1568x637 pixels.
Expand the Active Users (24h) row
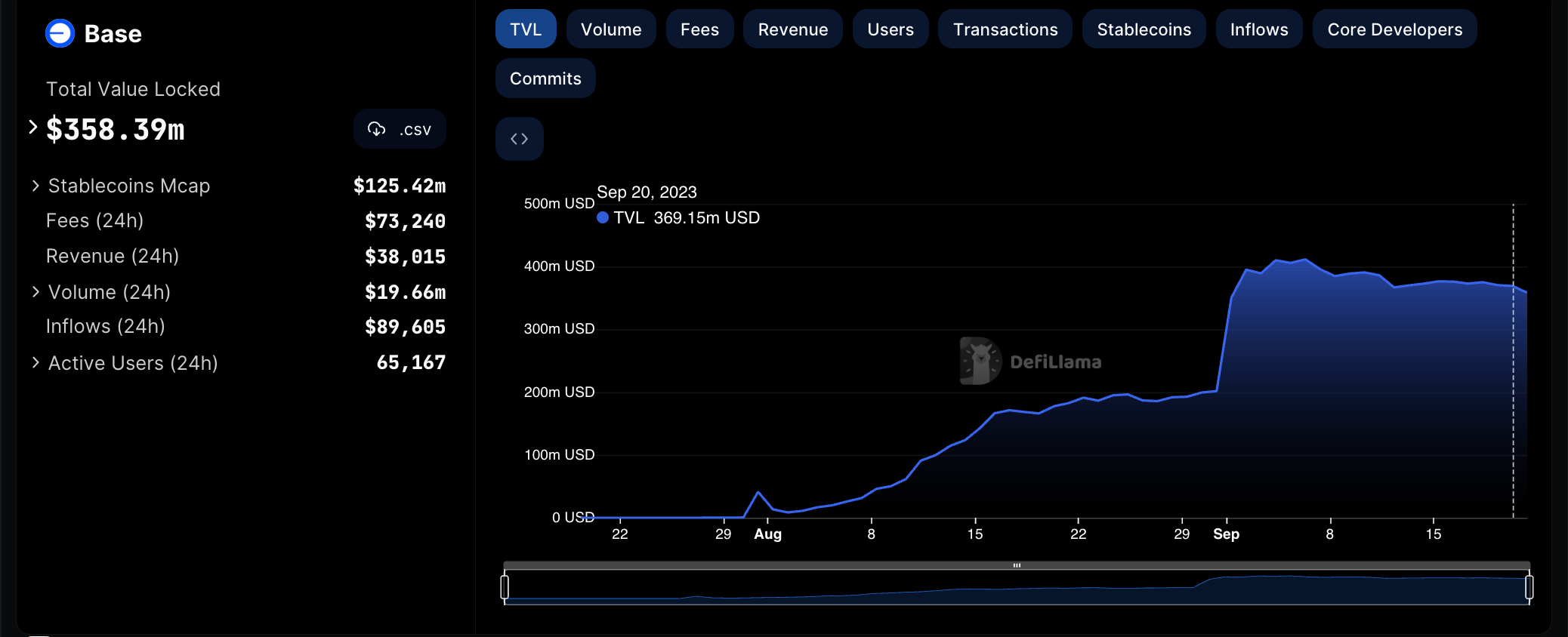tap(35, 363)
